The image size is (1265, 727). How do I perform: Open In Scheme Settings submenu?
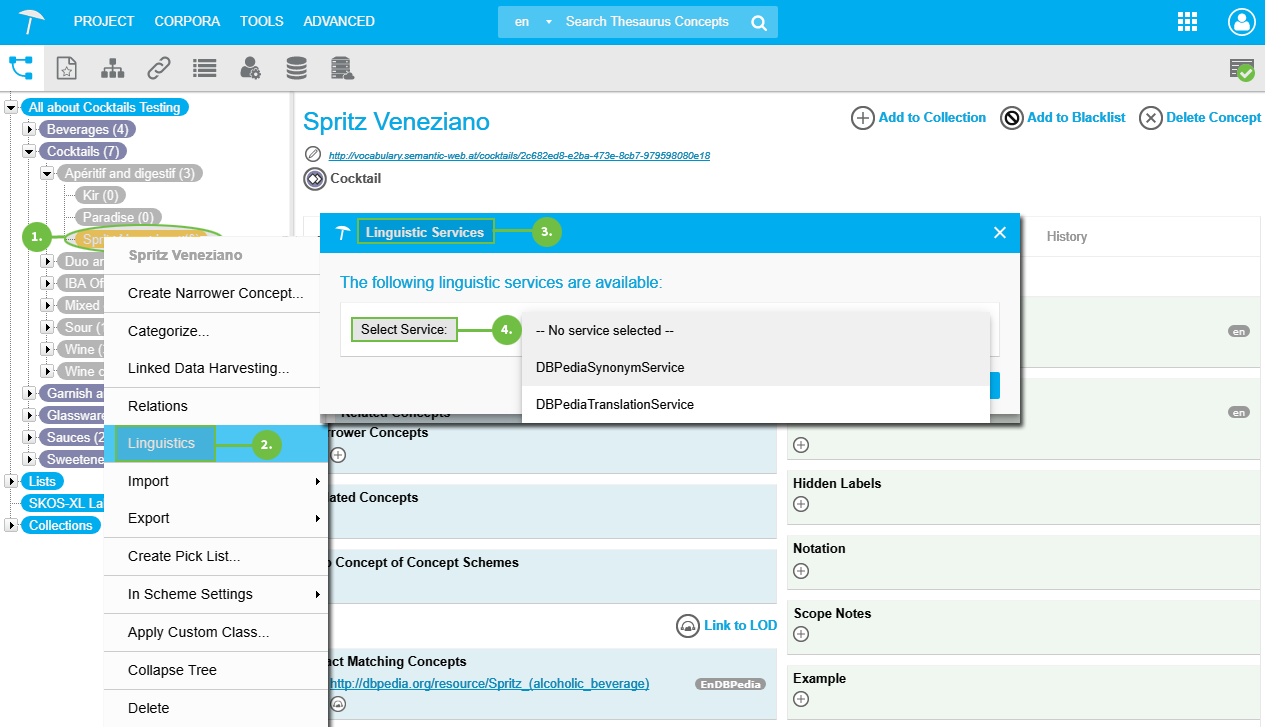pyautogui.click(x=216, y=594)
